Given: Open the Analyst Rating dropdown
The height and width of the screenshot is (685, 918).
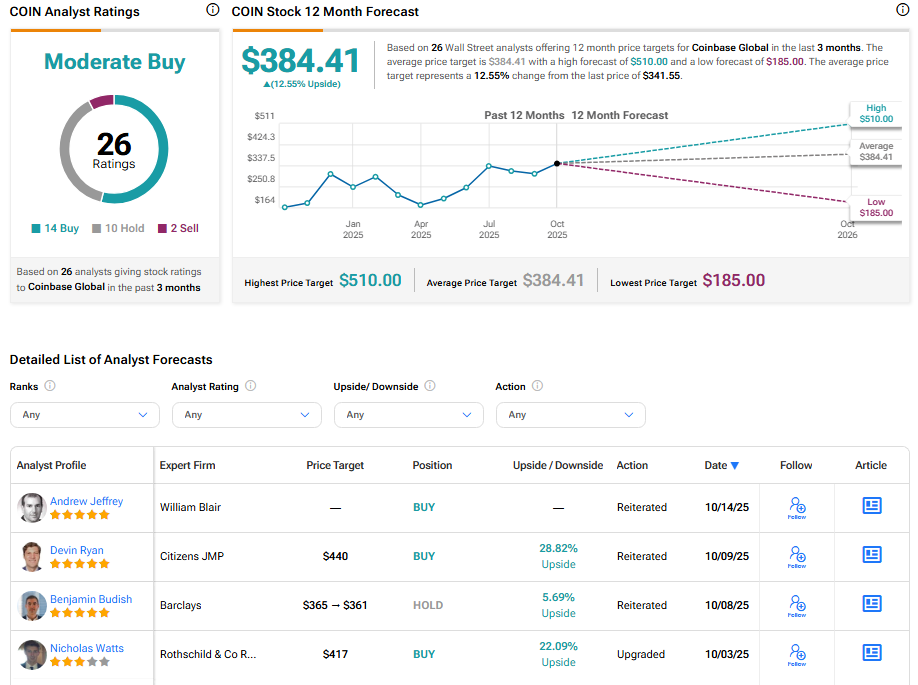Looking at the screenshot, I should 246,415.
